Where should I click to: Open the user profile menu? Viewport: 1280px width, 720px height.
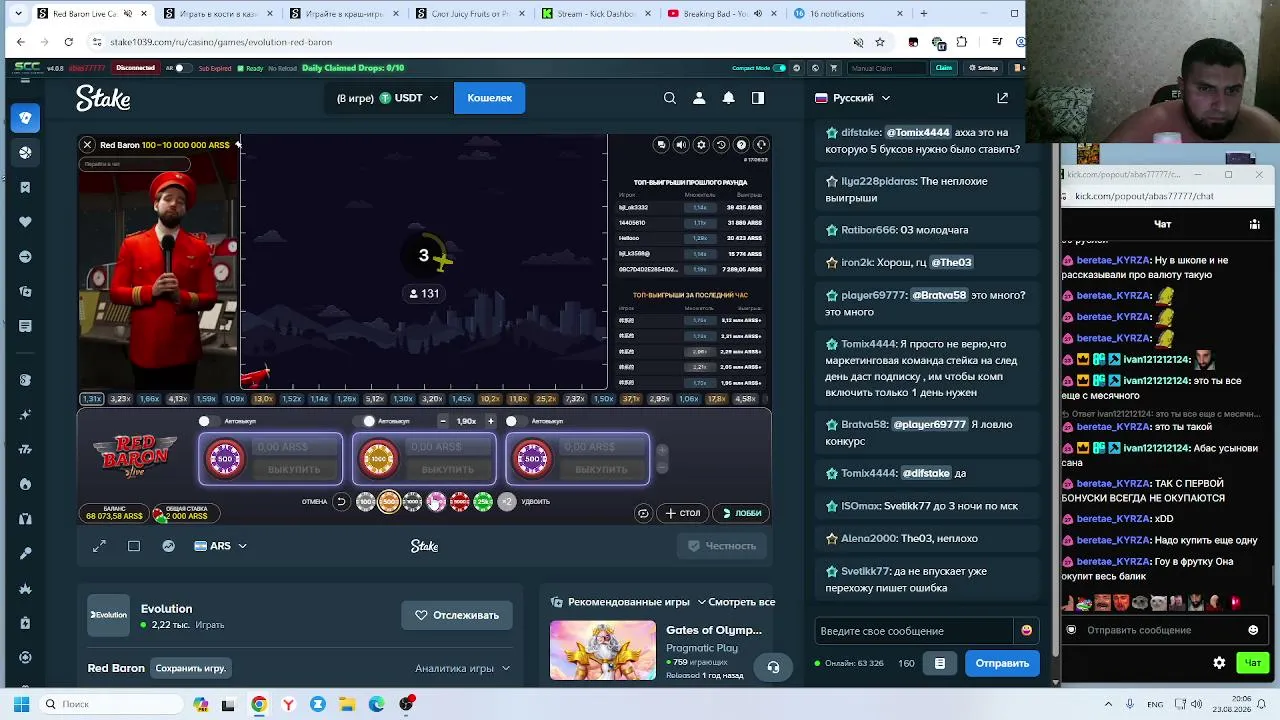coord(699,98)
